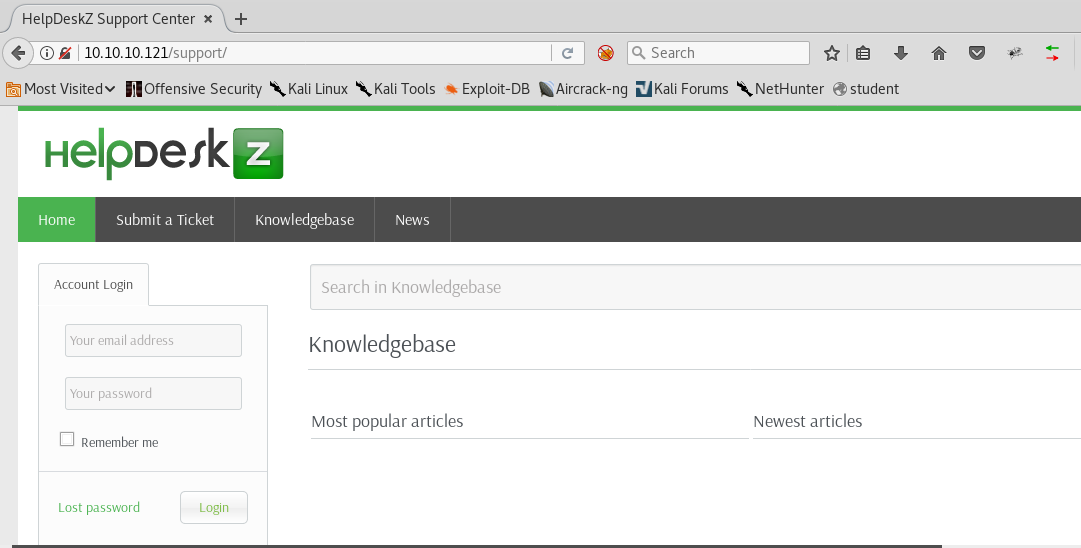Open the downloads arrow icon

(x=901, y=53)
